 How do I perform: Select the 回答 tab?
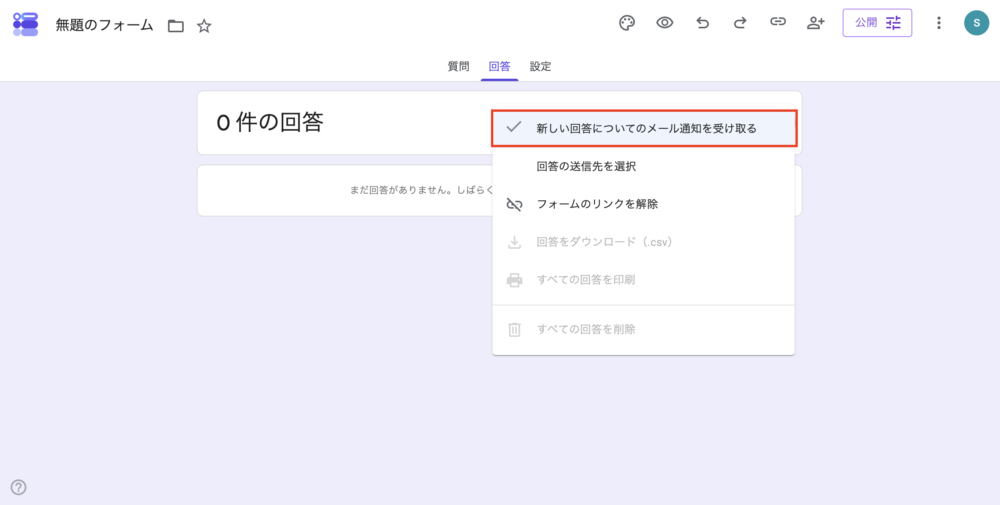coord(499,66)
